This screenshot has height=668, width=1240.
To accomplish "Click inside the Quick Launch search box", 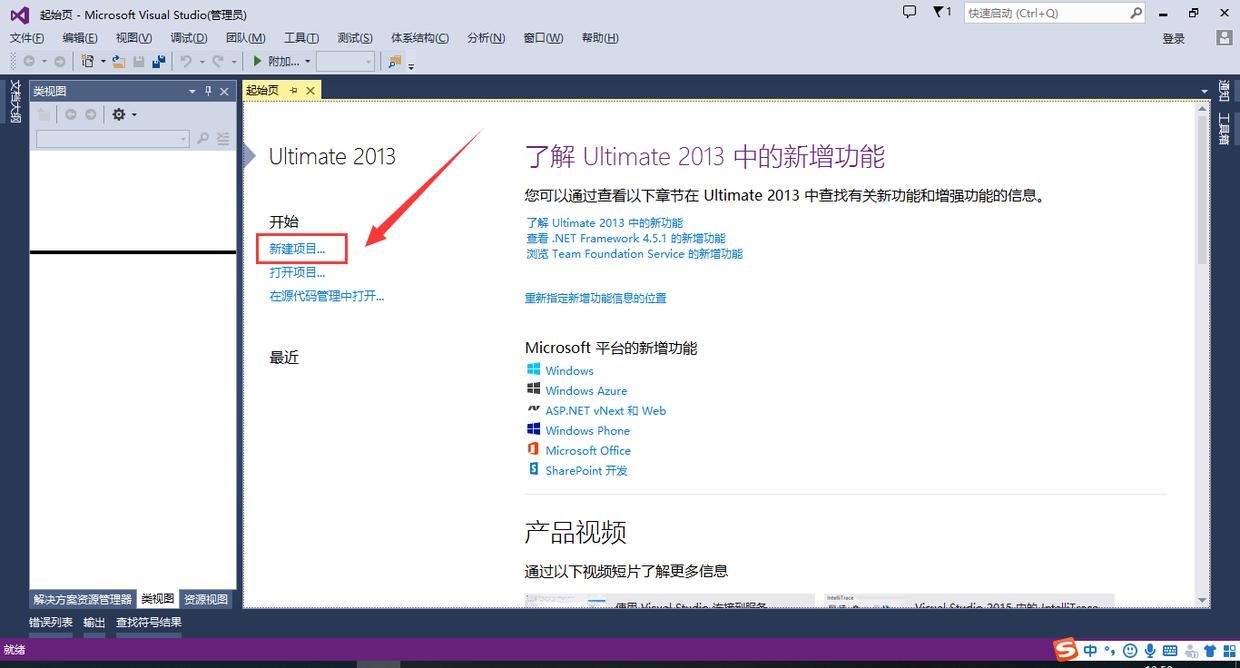I will click(1040, 13).
